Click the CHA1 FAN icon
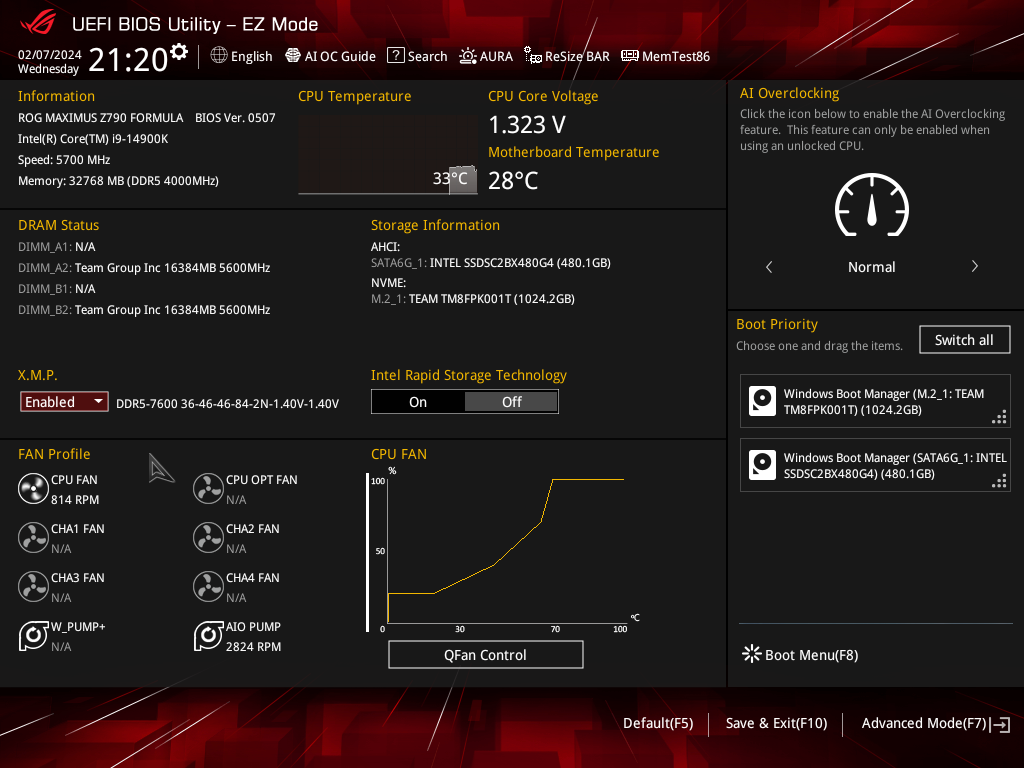Viewport: 1024px width, 768px height. point(33,538)
